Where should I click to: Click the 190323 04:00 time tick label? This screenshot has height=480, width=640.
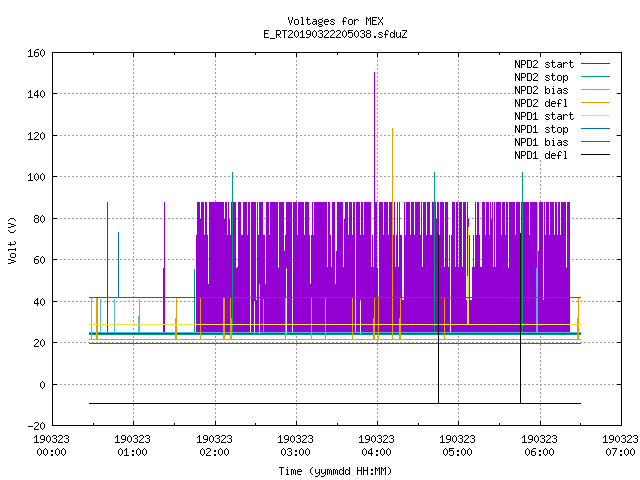376,446
